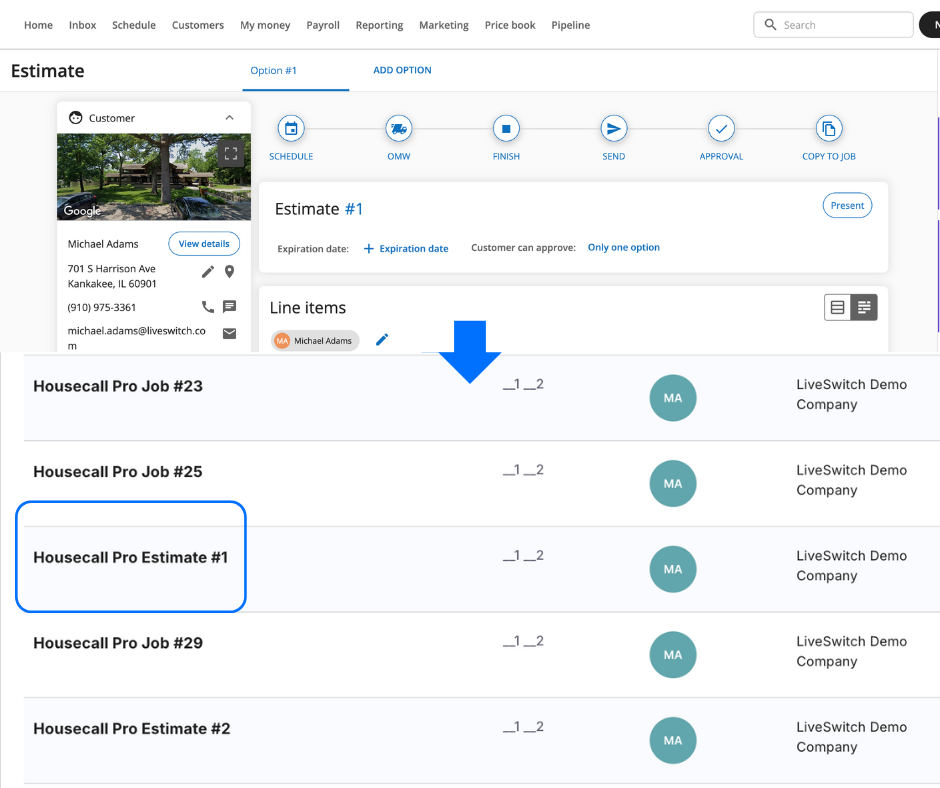Switch to compact line items view
Viewport: 940px width, 788px height.
coord(837,308)
